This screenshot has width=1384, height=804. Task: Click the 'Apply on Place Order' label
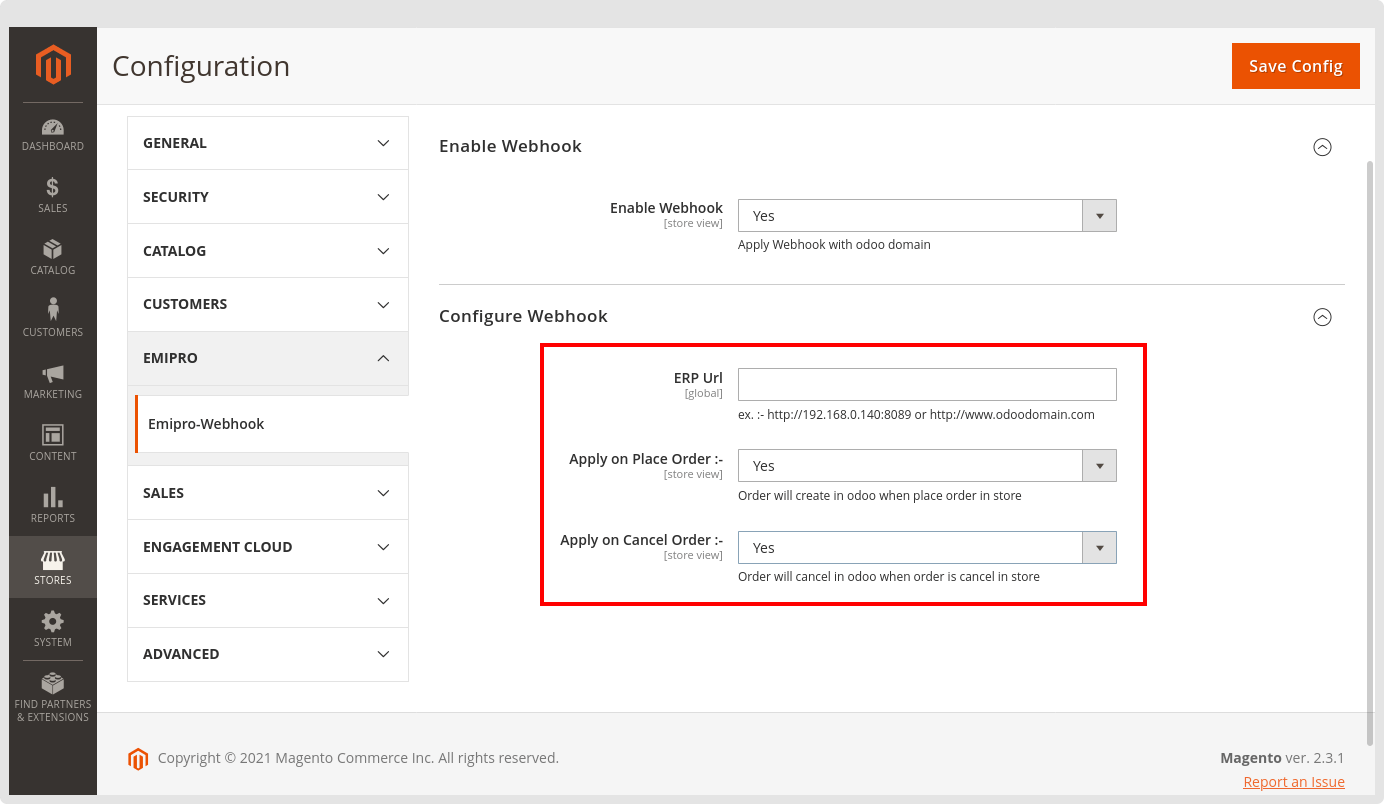pyautogui.click(x=646, y=459)
